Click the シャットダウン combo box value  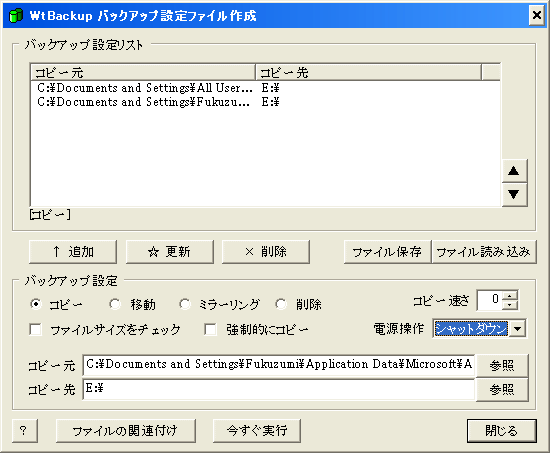coord(471,329)
